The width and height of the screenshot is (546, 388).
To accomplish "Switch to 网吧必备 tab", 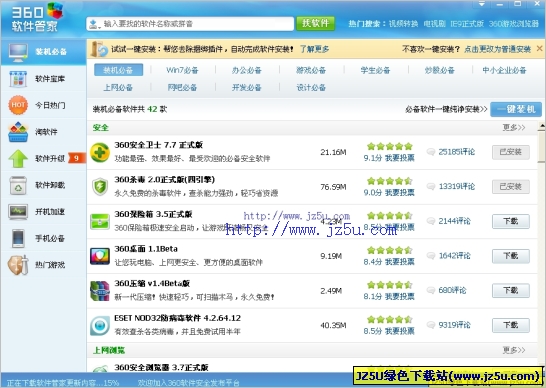I will pyautogui.click(x=182, y=87).
